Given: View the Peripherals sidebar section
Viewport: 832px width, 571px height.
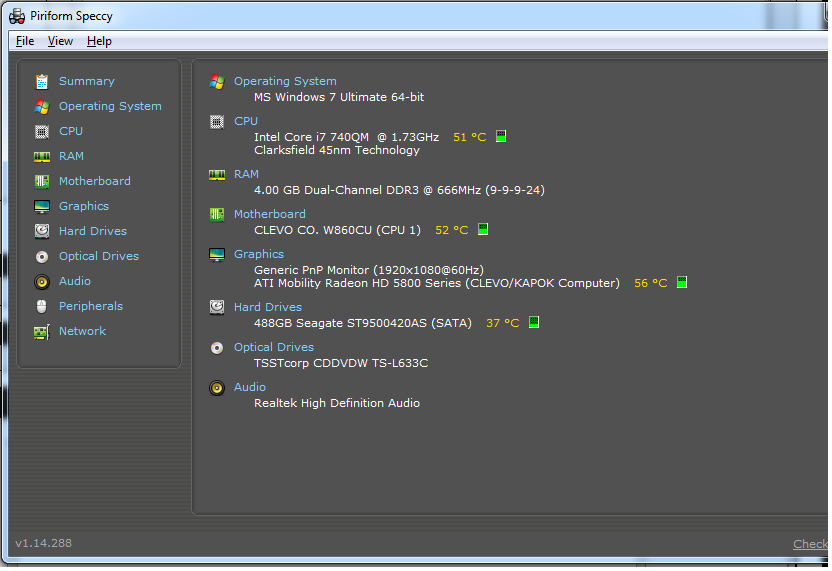Looking at the screenshot, I should tap(91, 306).
